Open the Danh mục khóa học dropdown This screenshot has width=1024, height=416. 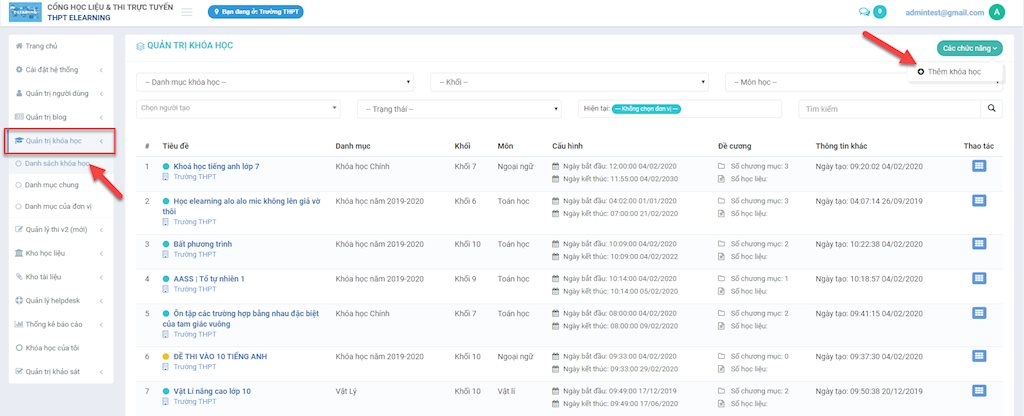point(275,81)
